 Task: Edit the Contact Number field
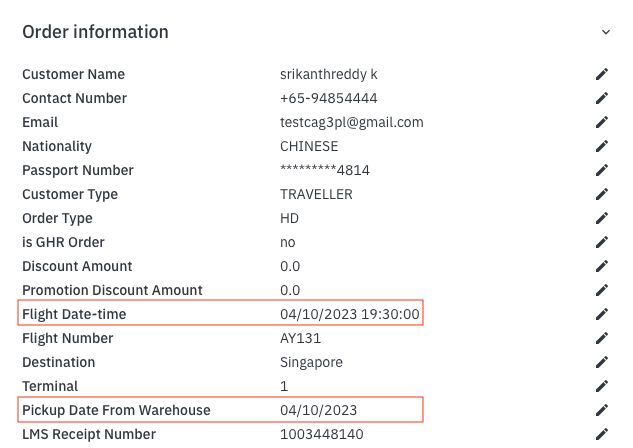pyautogui.click(x=602, y=98)
